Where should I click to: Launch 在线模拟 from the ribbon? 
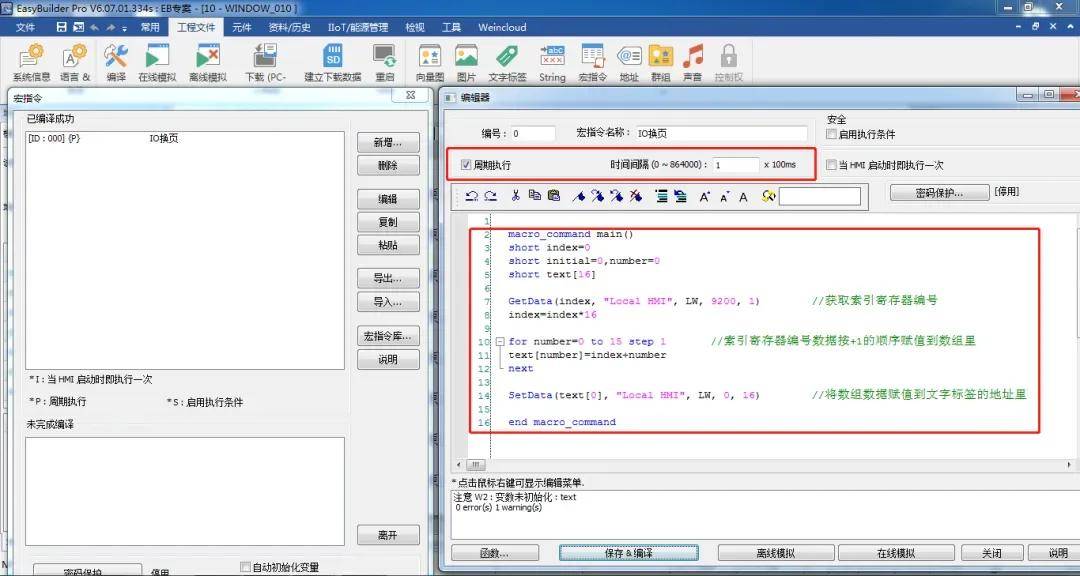[157, 61]
